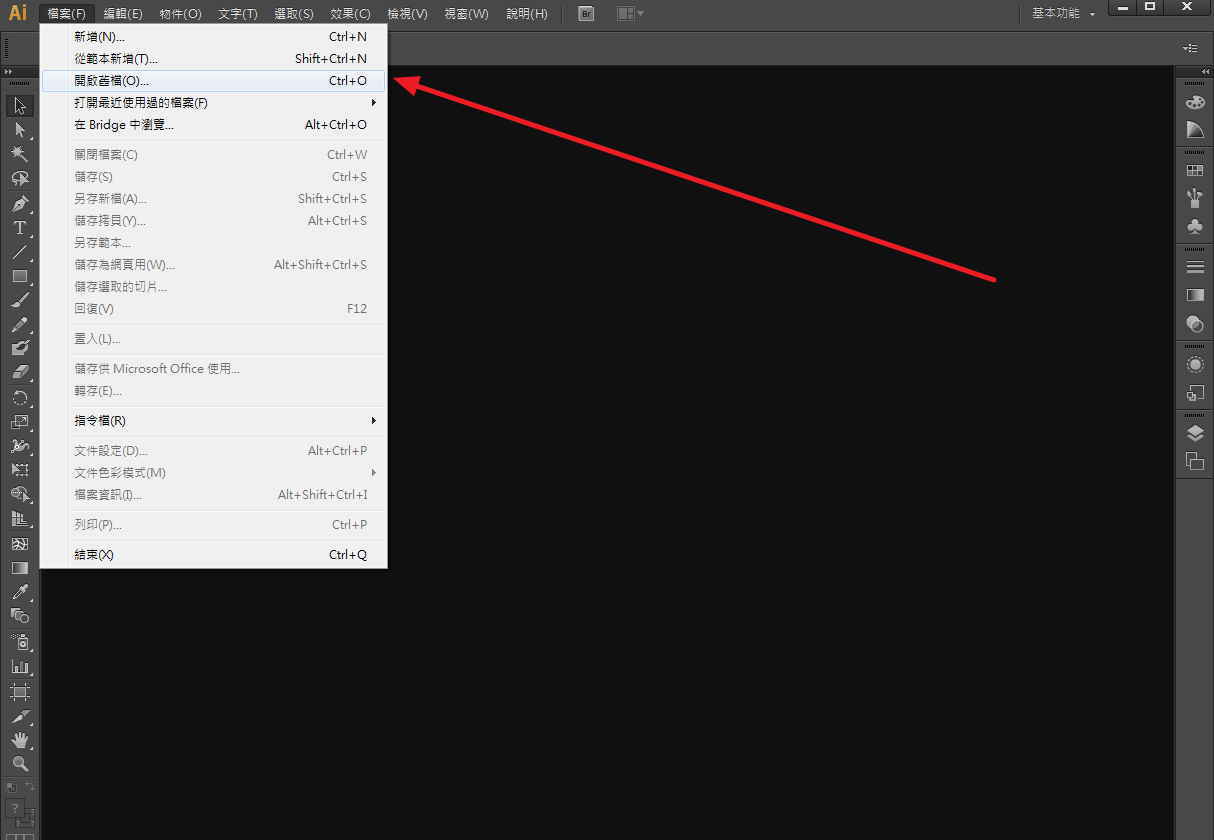1214x840 pixels.
Task: Select the Column Graph tool
Action: (x=19, y=666)
